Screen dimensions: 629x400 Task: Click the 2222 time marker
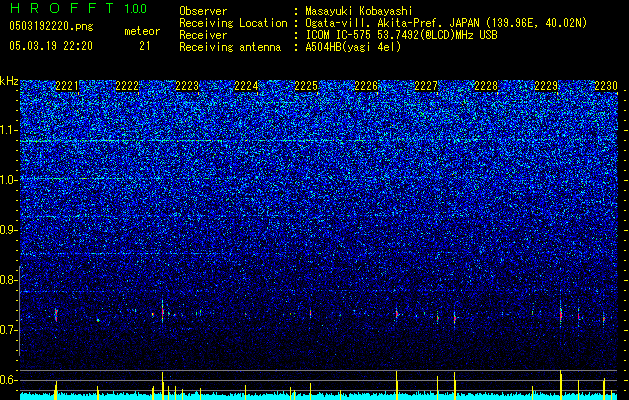[127, 86]
